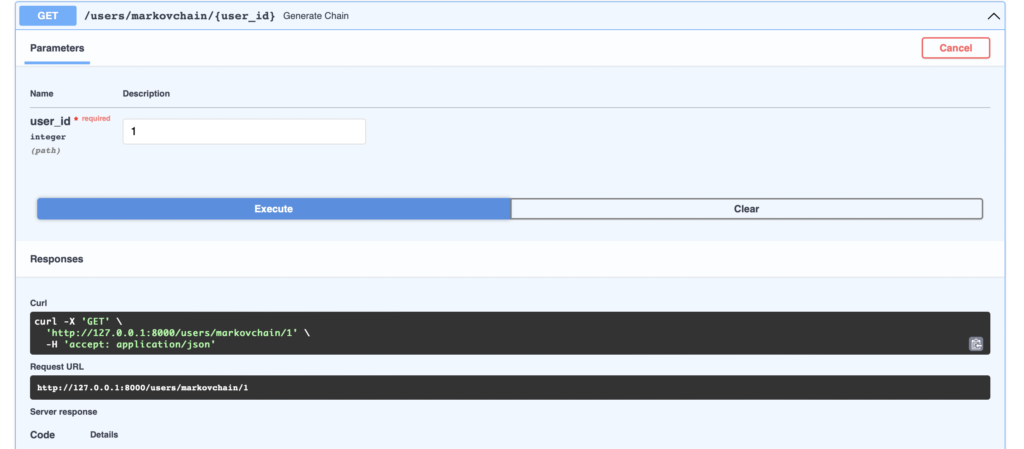1024x449 pixels.
Task: Focus the user_id input field
Action: click(244, 131)
